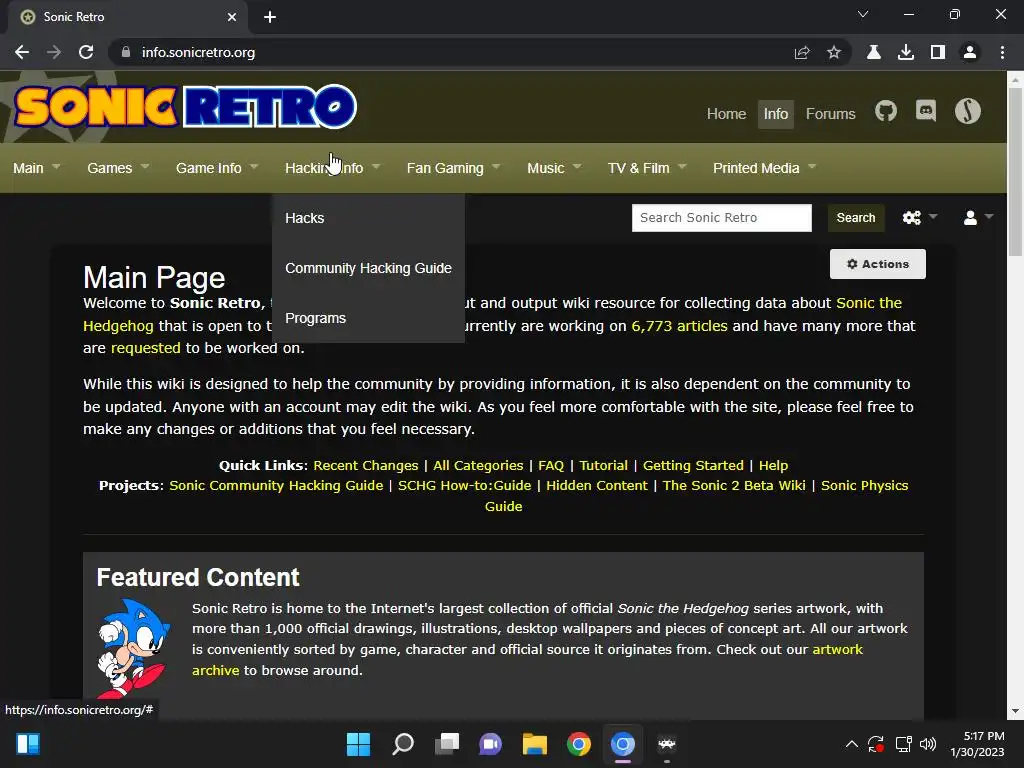The height and width of the screenshot is (768, 1024).
Task: Expand the Fan Gaming menu dropdown
Action: click(x=453, y=168)
